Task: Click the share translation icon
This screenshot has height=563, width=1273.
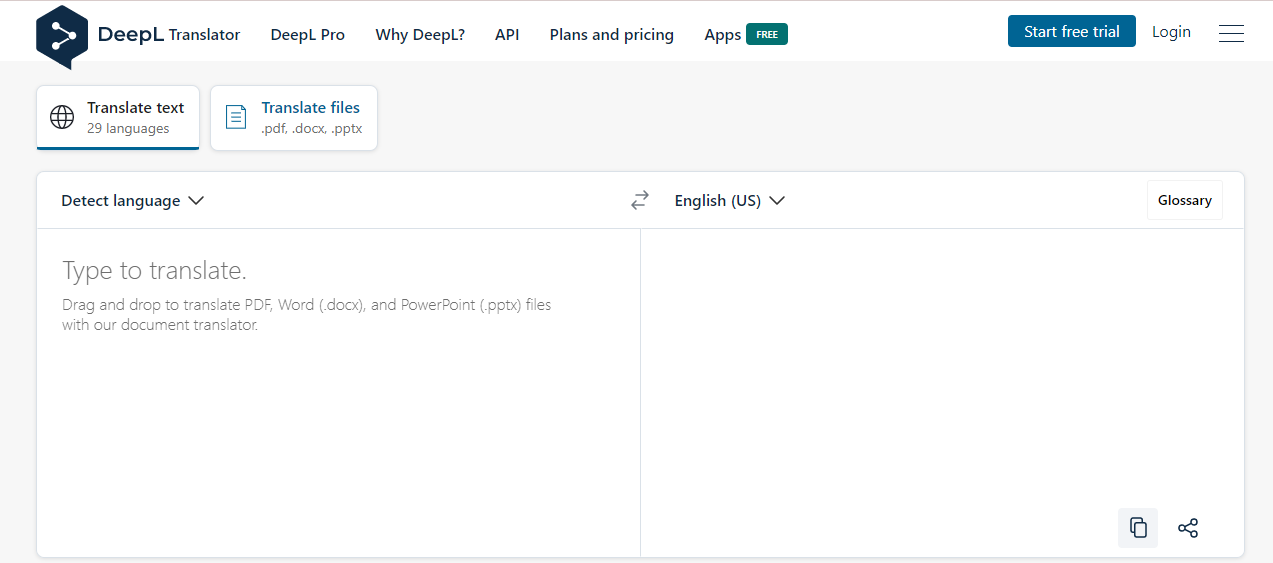Action: (1188, 528)
